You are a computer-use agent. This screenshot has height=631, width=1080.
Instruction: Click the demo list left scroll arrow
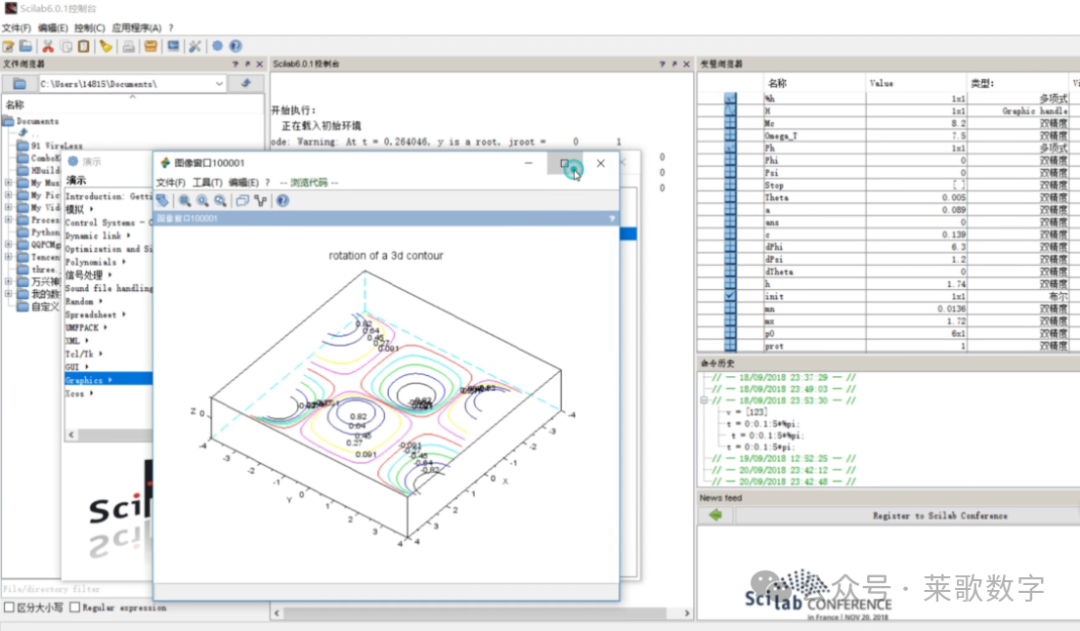click(70, 435)
